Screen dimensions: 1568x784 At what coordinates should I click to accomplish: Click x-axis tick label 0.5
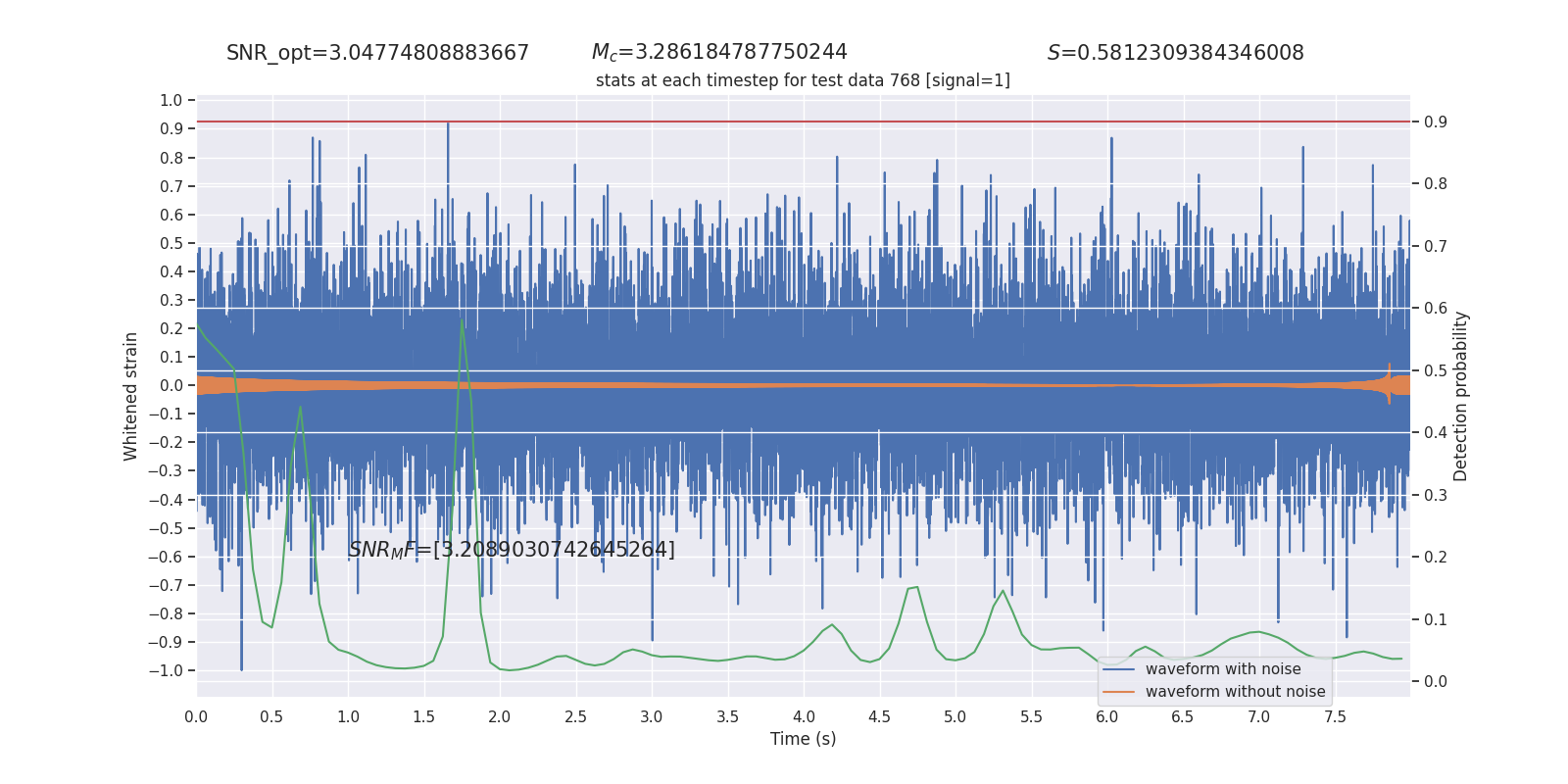pos(271,717)
